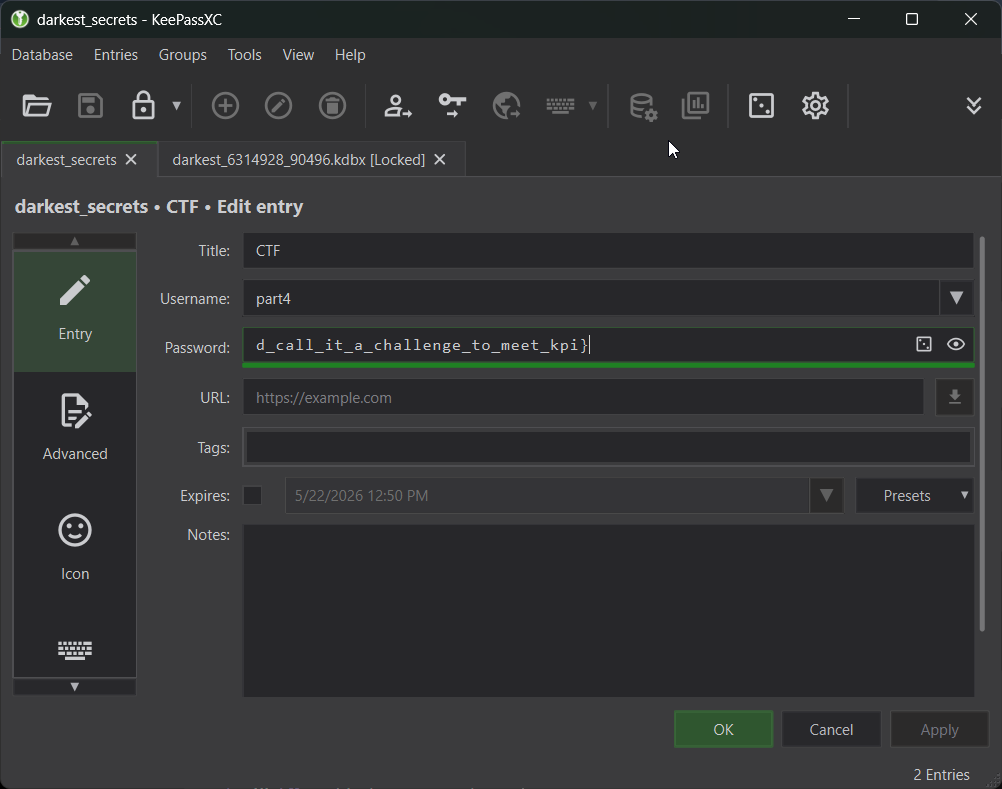Image resolution: width=1002 pixels, height=789 pixels.
Task: Click into the Username field
Action: point(591,298)
